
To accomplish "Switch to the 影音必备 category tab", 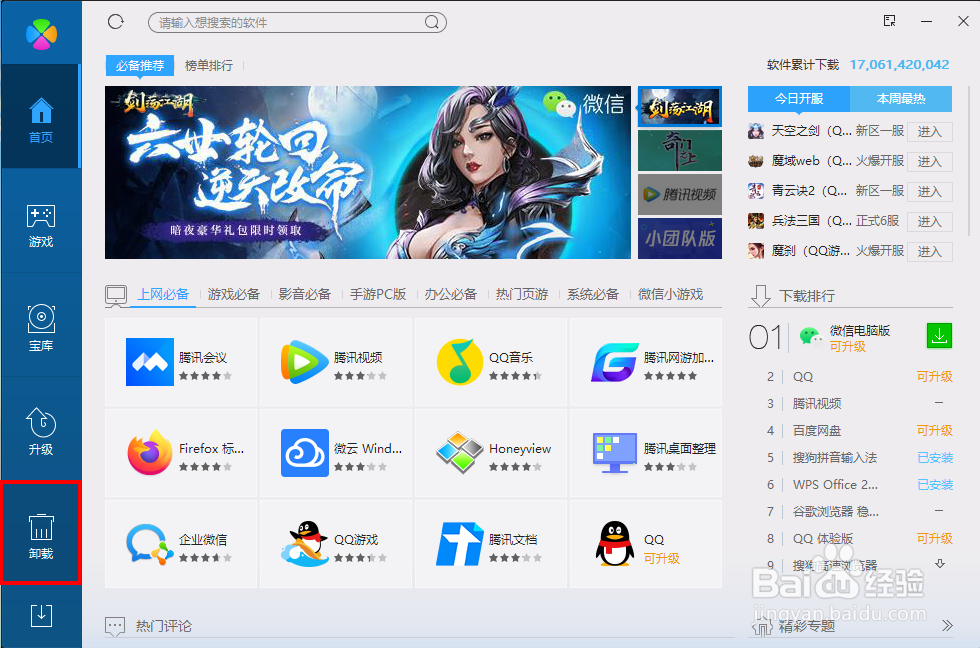I will [304, 294].
